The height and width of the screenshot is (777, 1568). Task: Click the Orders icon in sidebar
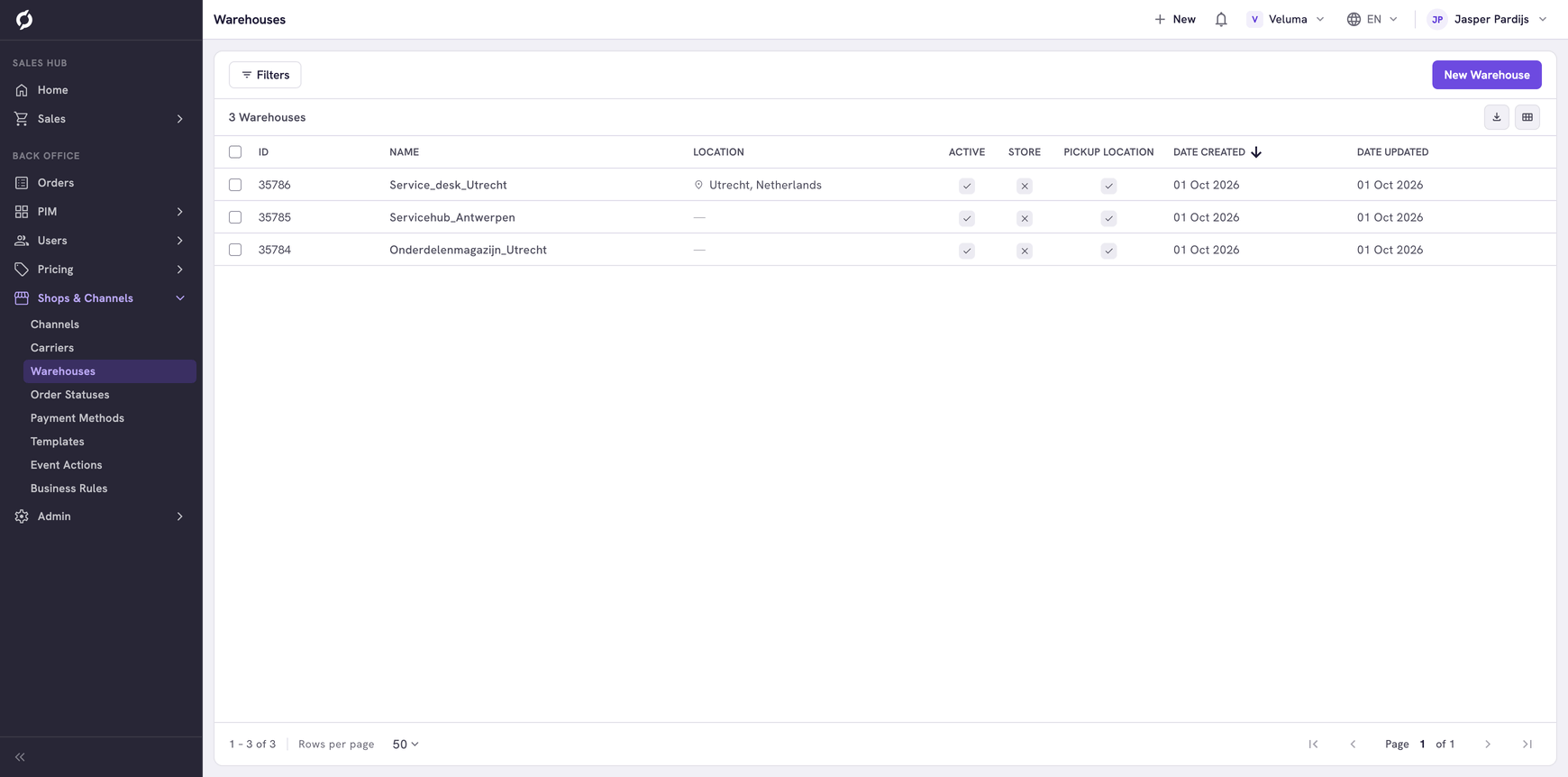click(22, 183)
